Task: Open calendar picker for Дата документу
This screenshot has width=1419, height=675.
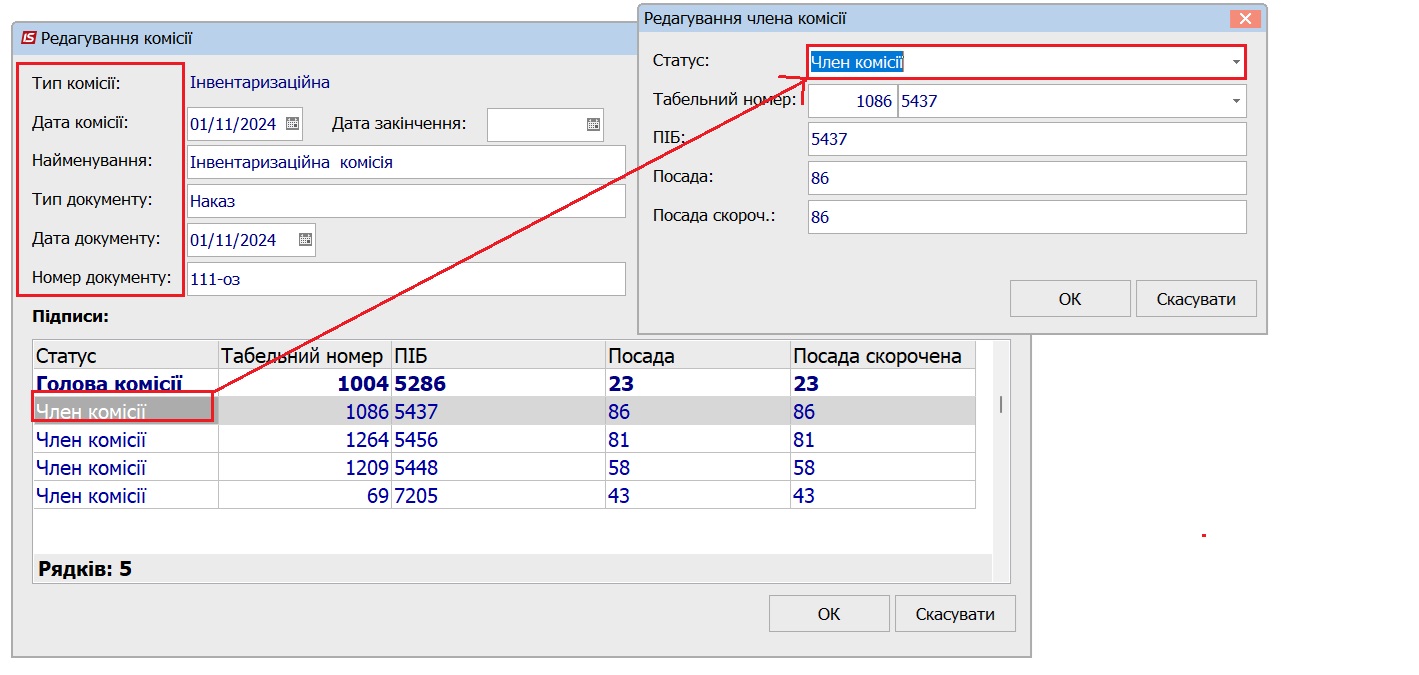Action: 306,240
